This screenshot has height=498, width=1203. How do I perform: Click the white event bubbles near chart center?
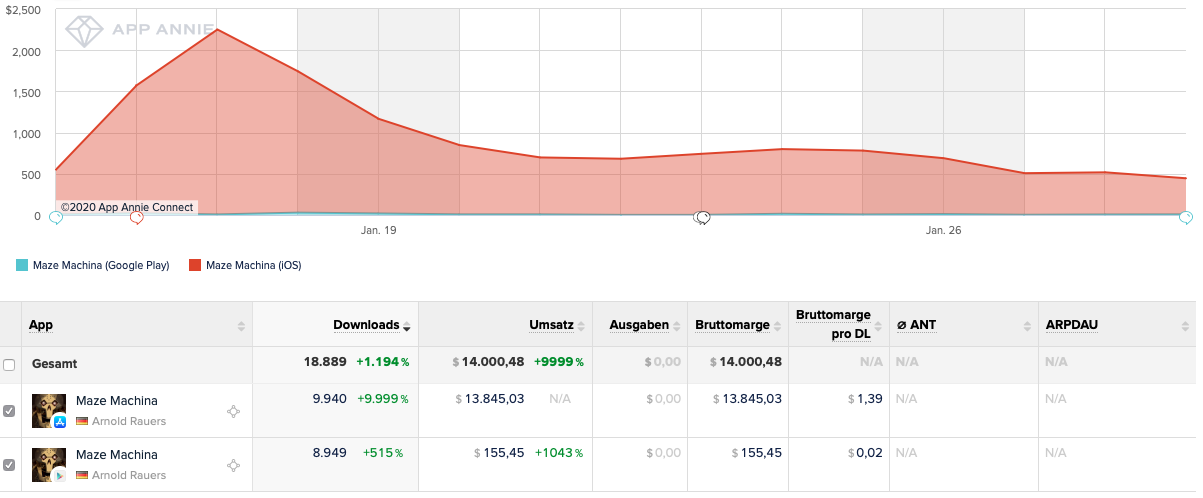[702, 217]
